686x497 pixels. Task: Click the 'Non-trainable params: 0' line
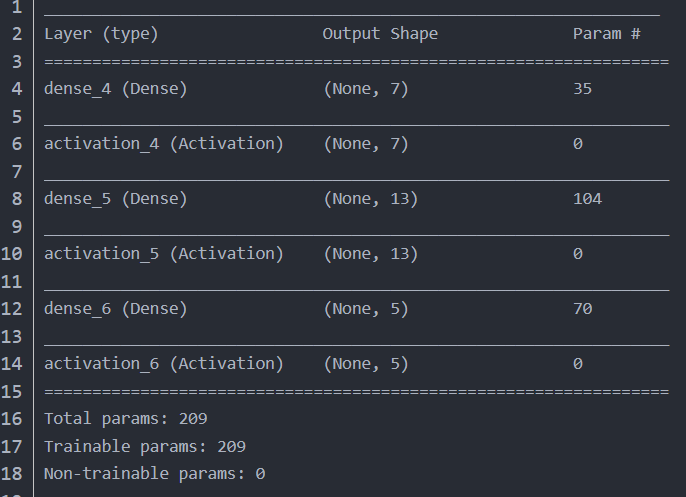(x=154, y=473)
